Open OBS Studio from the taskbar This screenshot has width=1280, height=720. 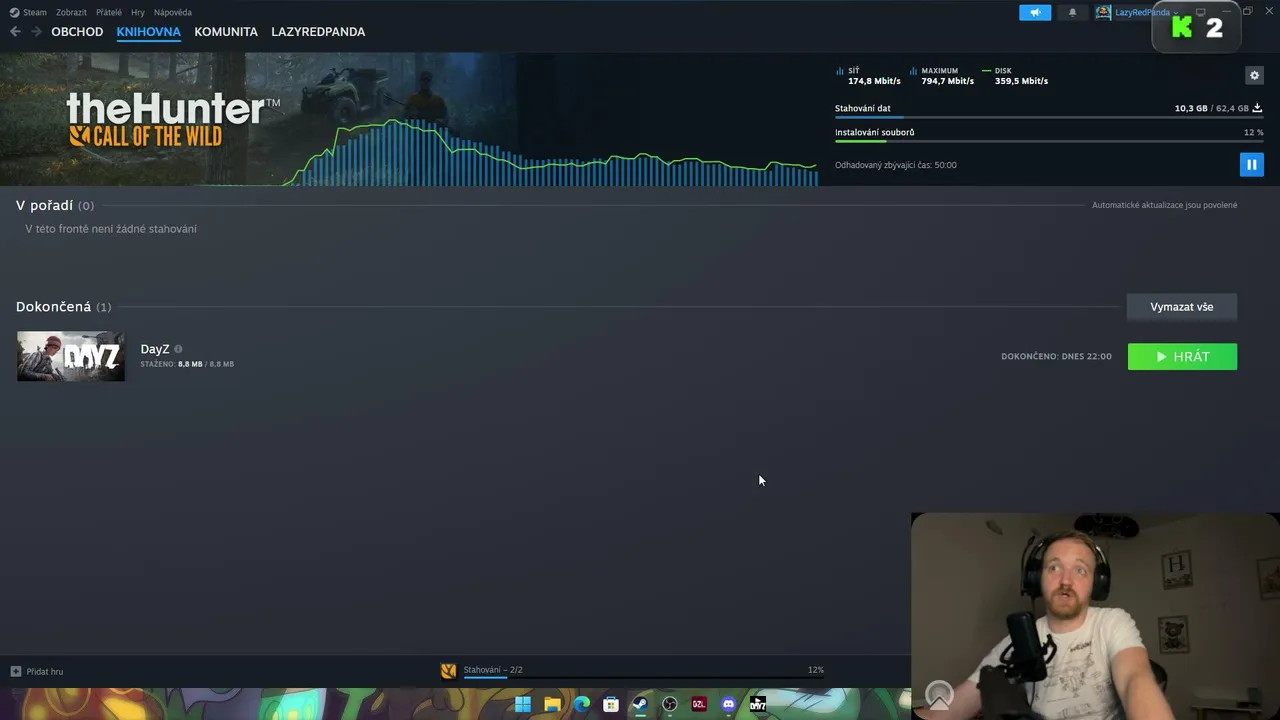[670, 704]
